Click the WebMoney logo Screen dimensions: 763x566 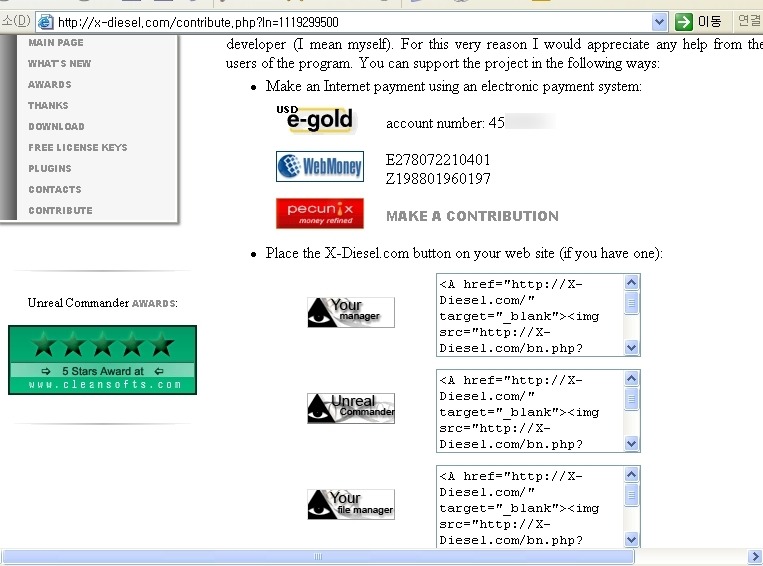click(x=319, y=166)
